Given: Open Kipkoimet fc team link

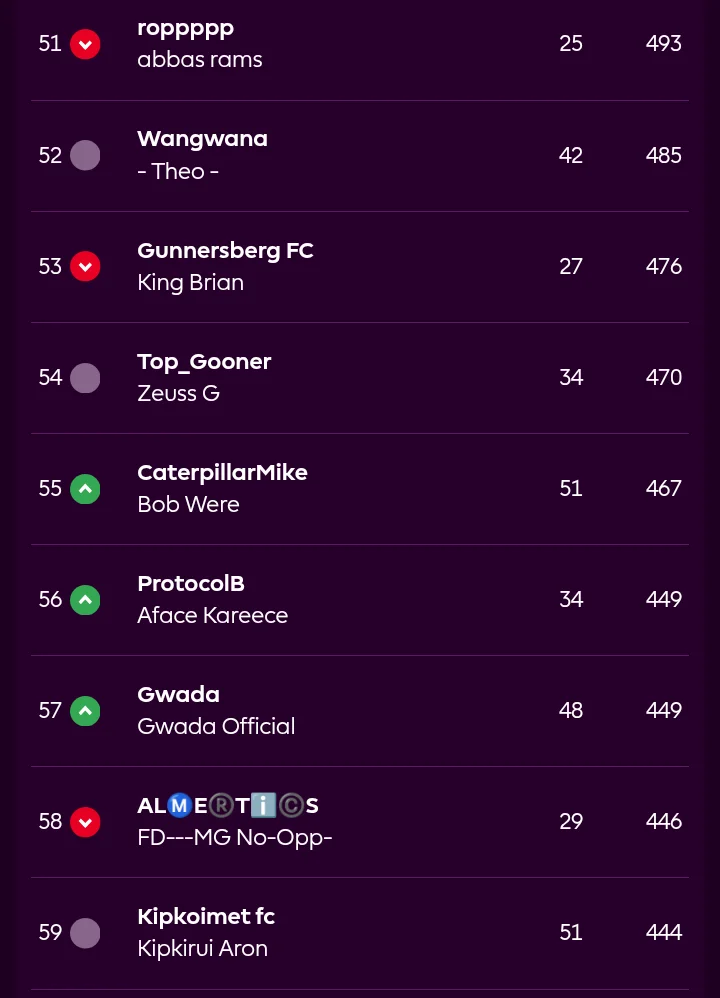Looking at the screenshot, I should click(206, 916).
